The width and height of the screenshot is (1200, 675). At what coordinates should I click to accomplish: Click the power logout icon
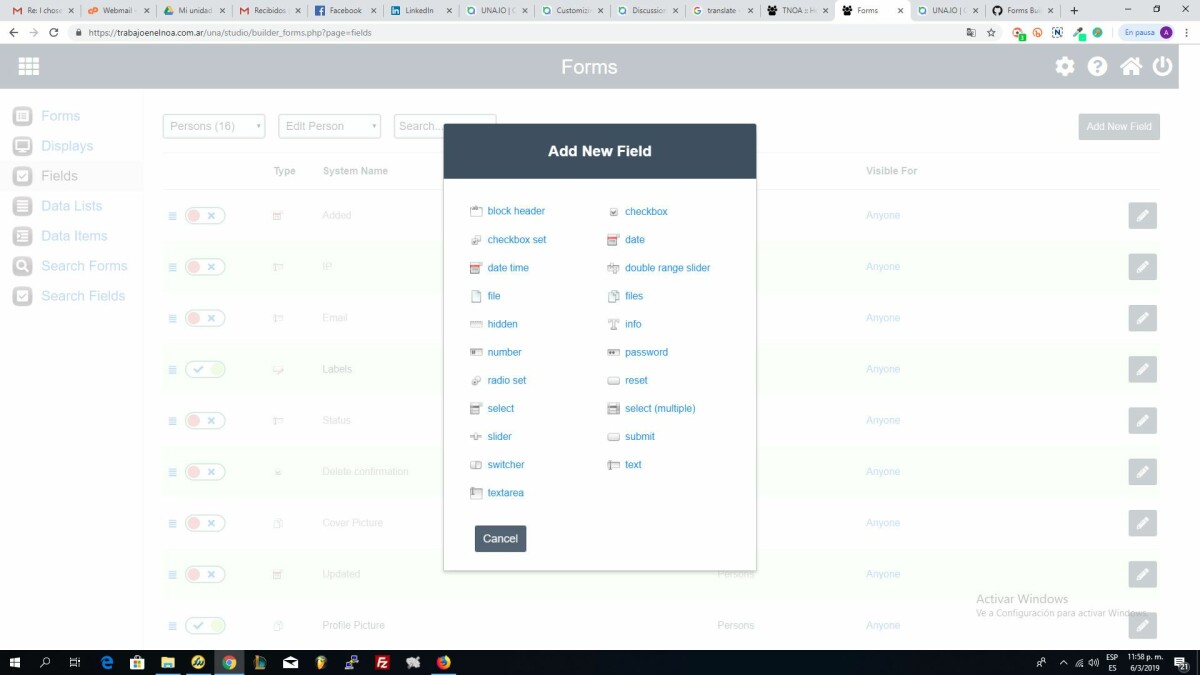click(x=1162, y=67)
